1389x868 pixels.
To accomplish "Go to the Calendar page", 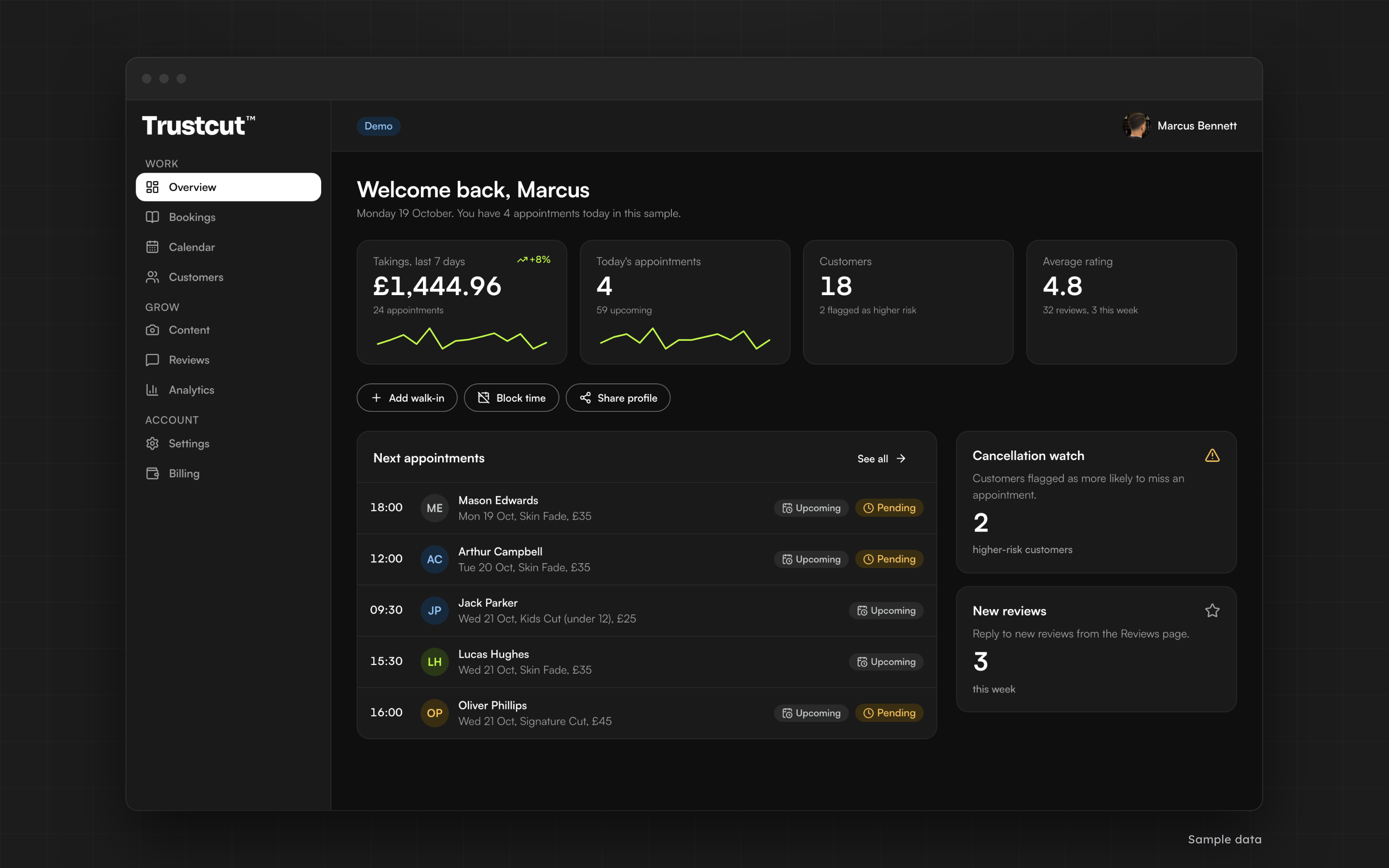I will [x=229, y=247].
